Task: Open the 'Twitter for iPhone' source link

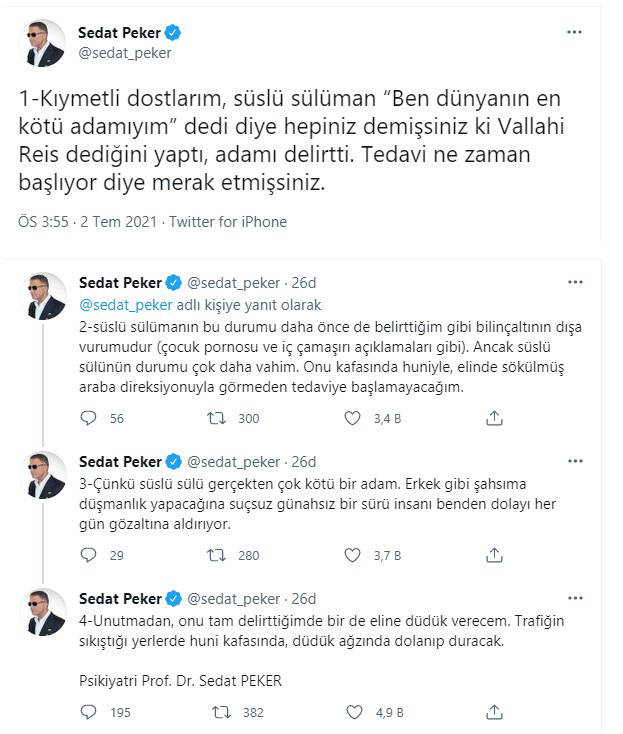Action: tap(229, 222)
